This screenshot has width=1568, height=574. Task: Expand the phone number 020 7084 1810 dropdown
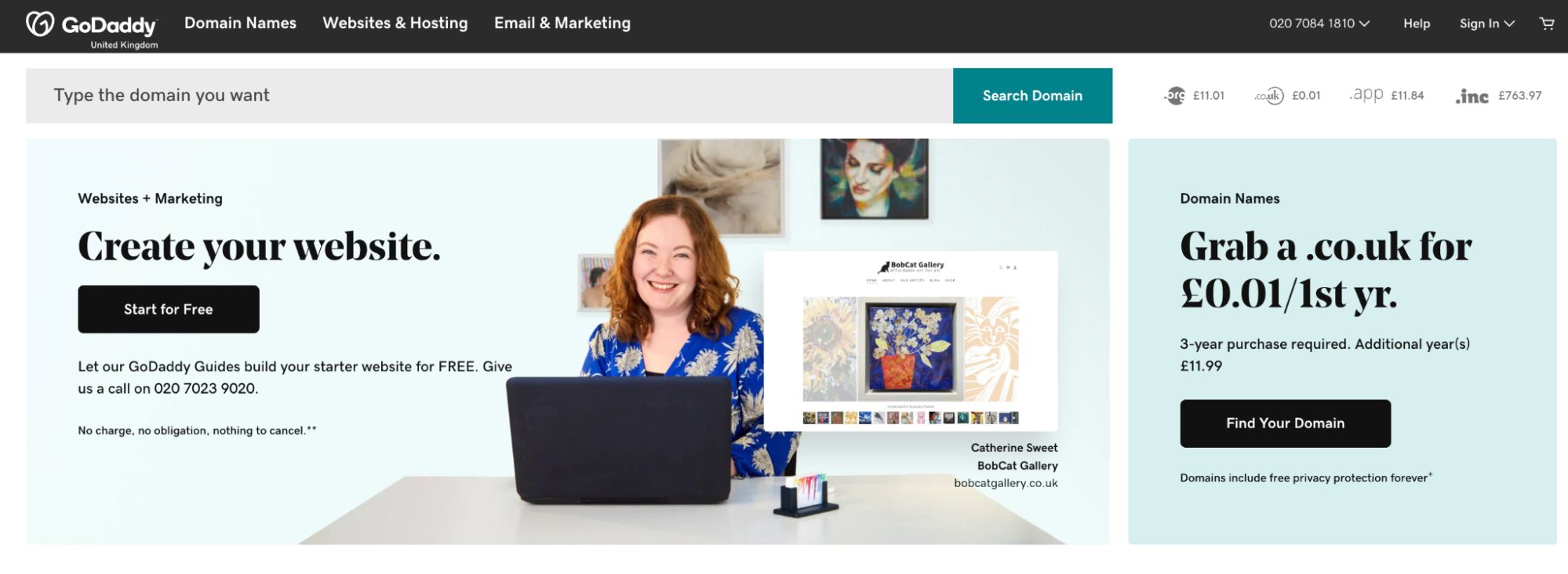pyautogui.click(x=1319, y=24)
